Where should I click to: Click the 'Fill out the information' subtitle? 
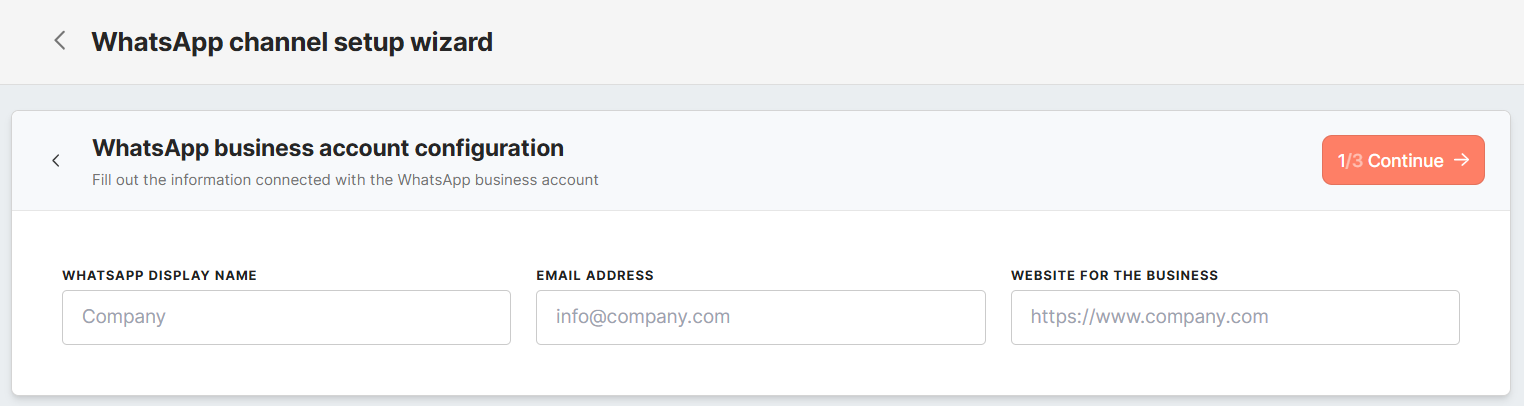point(345,181)
